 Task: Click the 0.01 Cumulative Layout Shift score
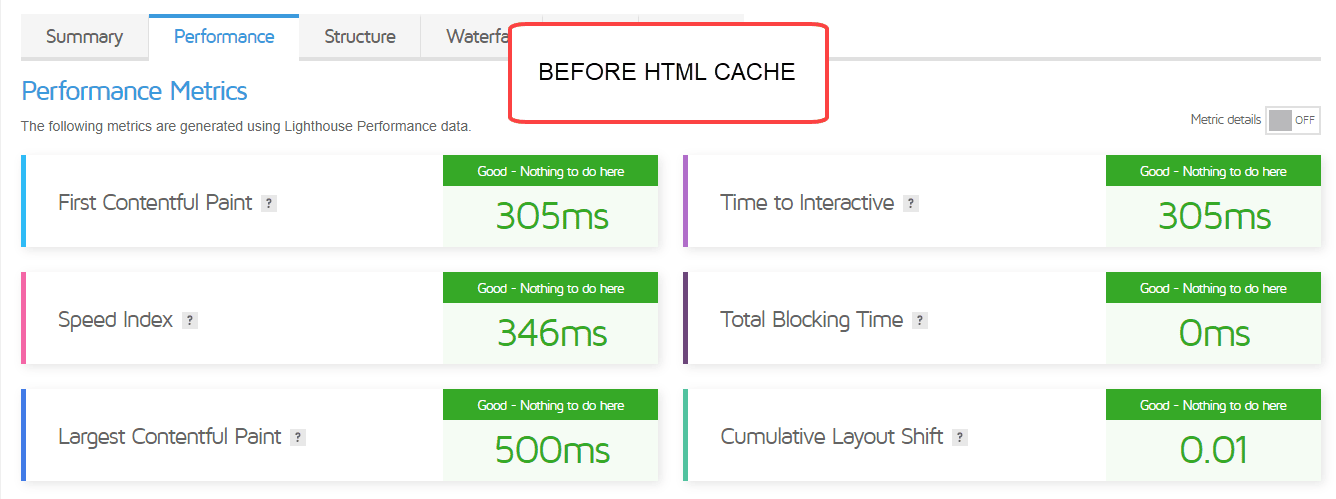(x=1214, y=450)
